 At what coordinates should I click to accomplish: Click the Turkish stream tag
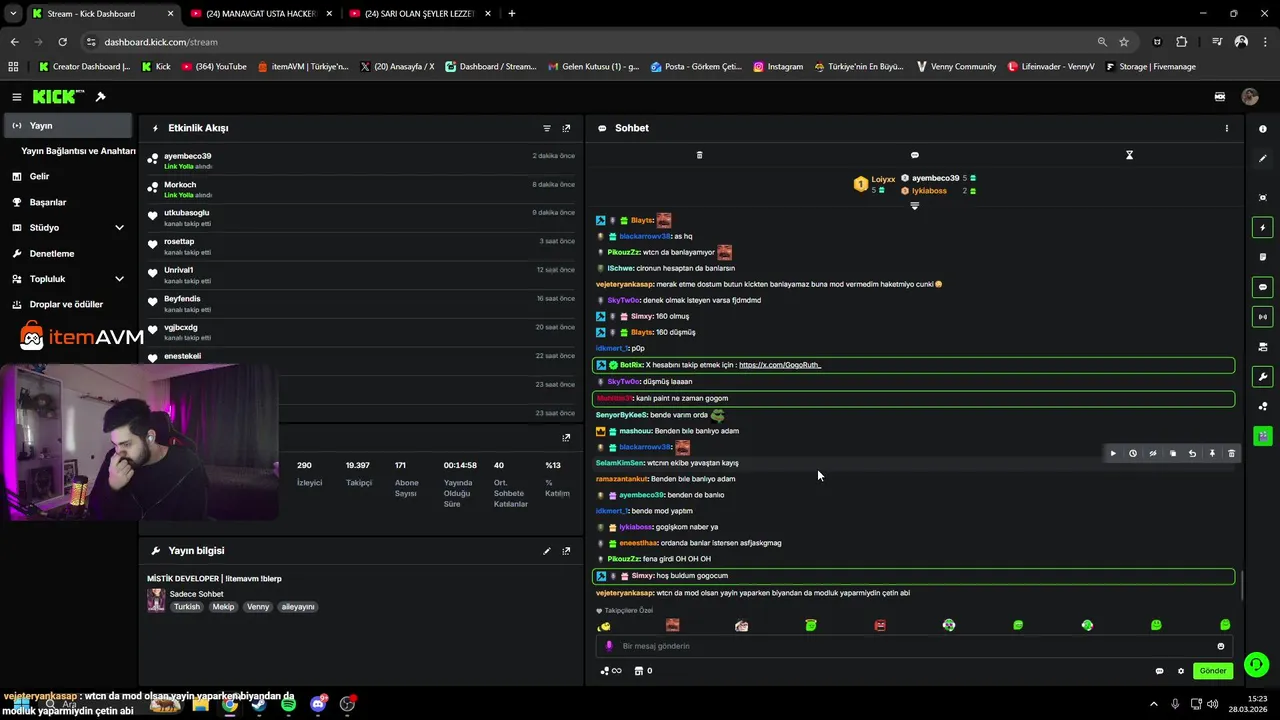coord(187,607)
